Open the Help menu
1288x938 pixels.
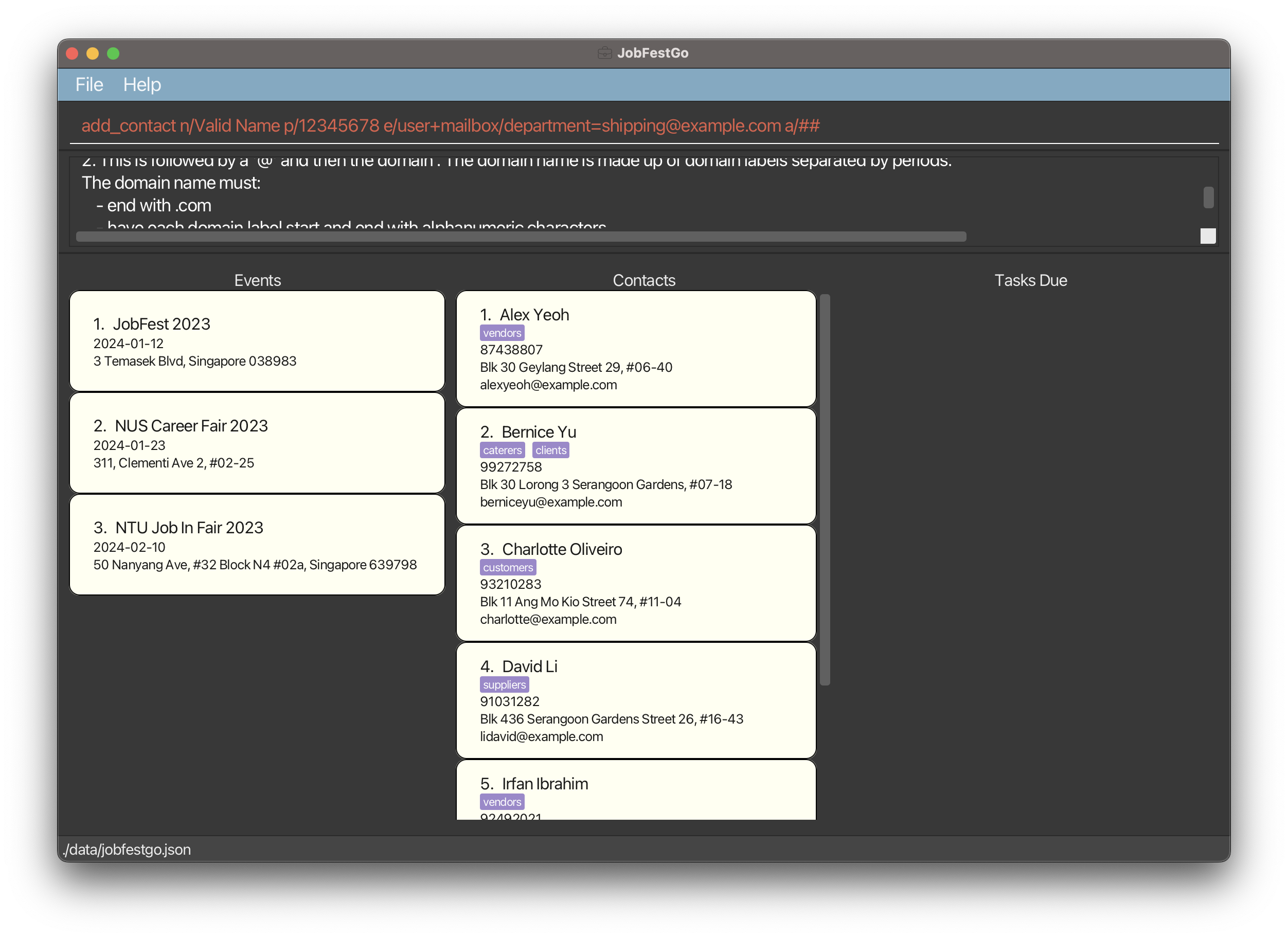click(142, 85)
